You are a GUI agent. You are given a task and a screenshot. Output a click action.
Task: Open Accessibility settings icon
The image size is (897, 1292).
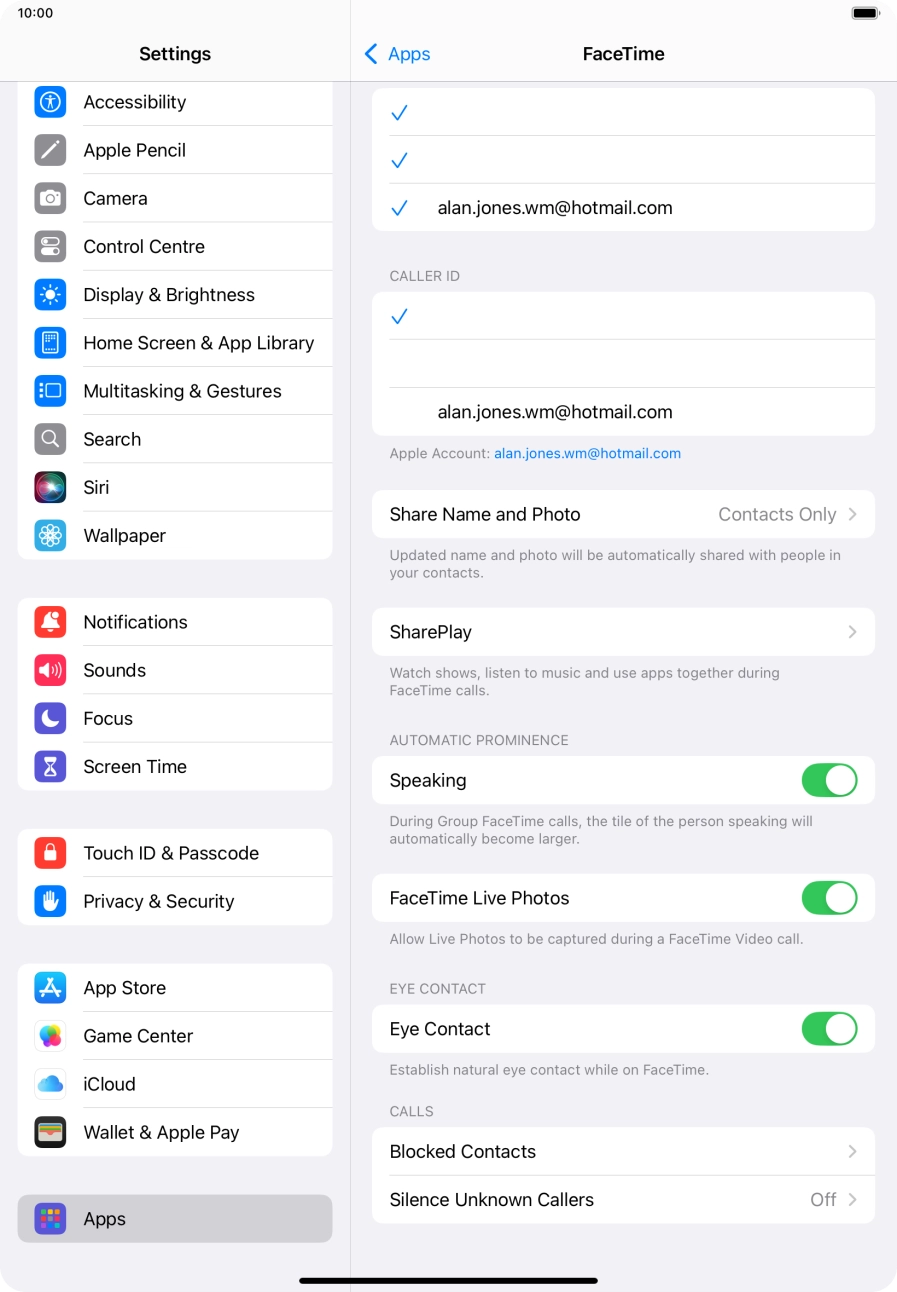pos(50,102)
